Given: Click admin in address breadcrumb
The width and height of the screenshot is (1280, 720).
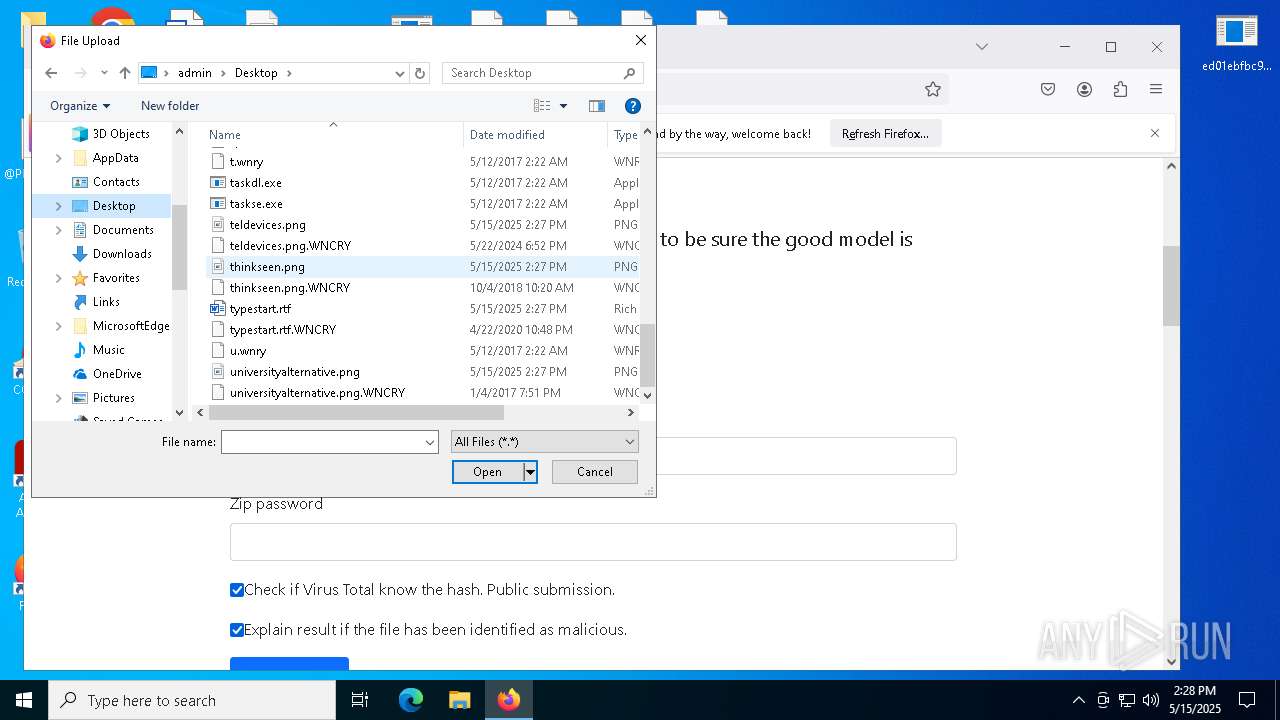Looking at the screenshot, I should pyautogui.click(x=195, y=73).
